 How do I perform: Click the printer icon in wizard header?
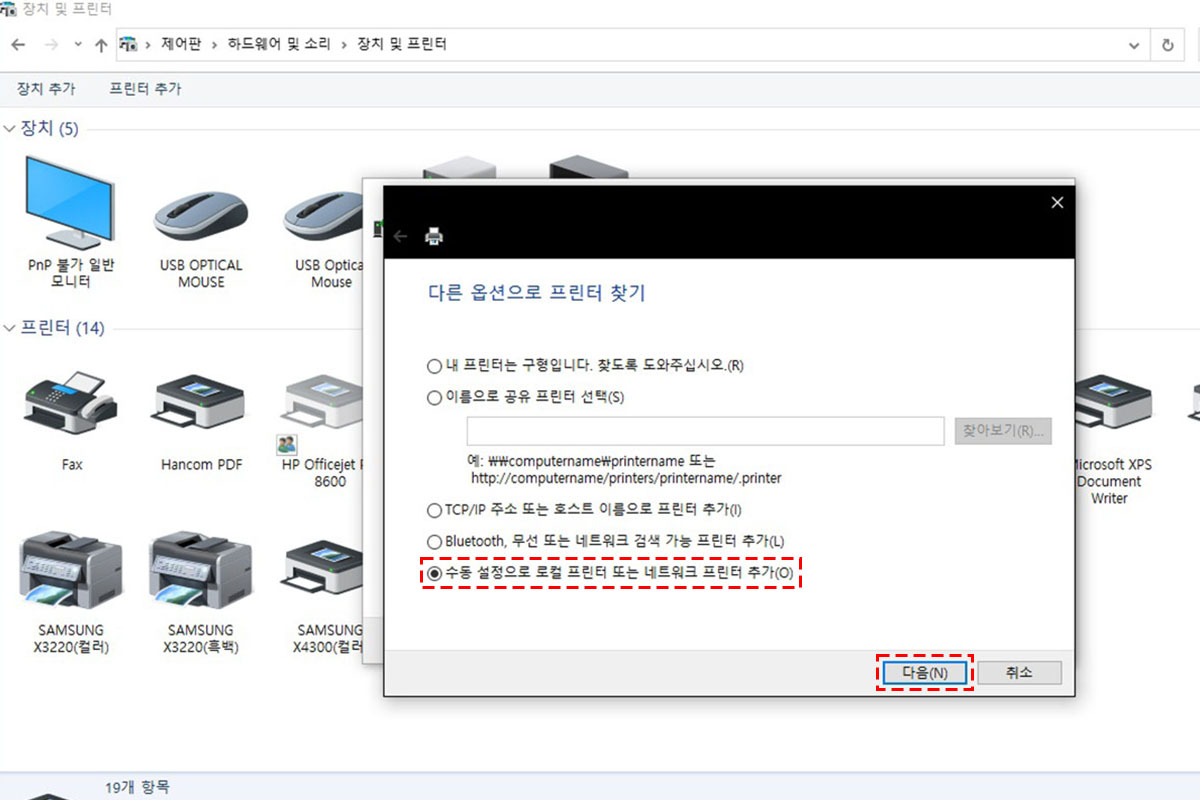point(434,236)
